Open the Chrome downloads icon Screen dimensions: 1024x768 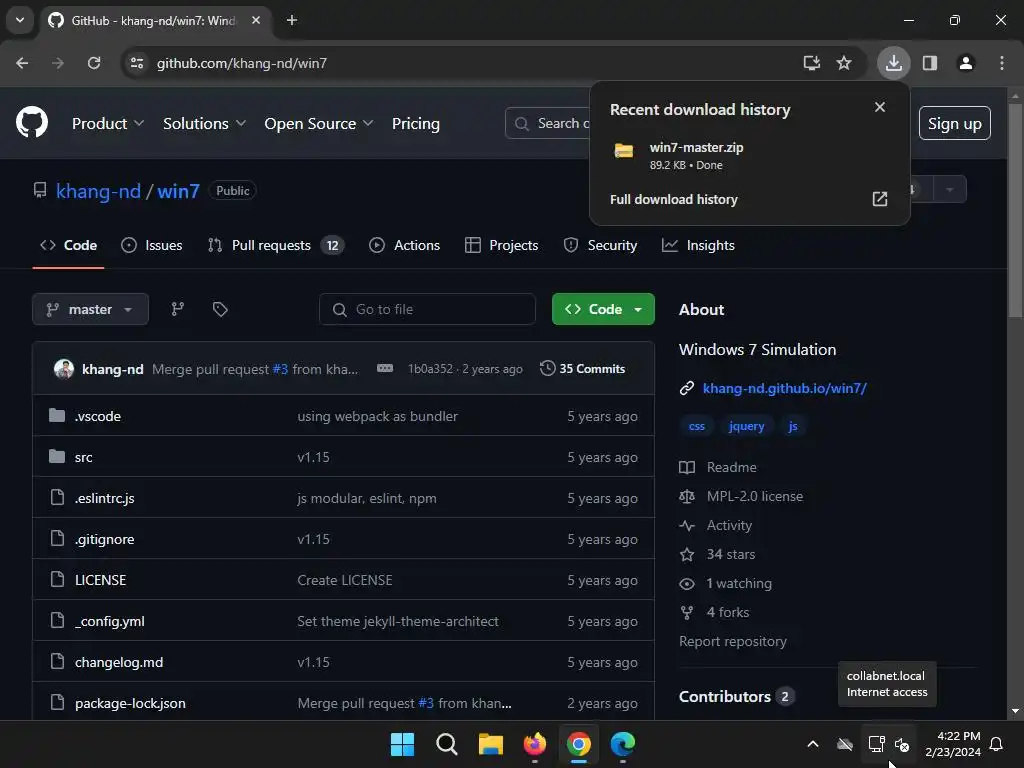coord(893,63)
